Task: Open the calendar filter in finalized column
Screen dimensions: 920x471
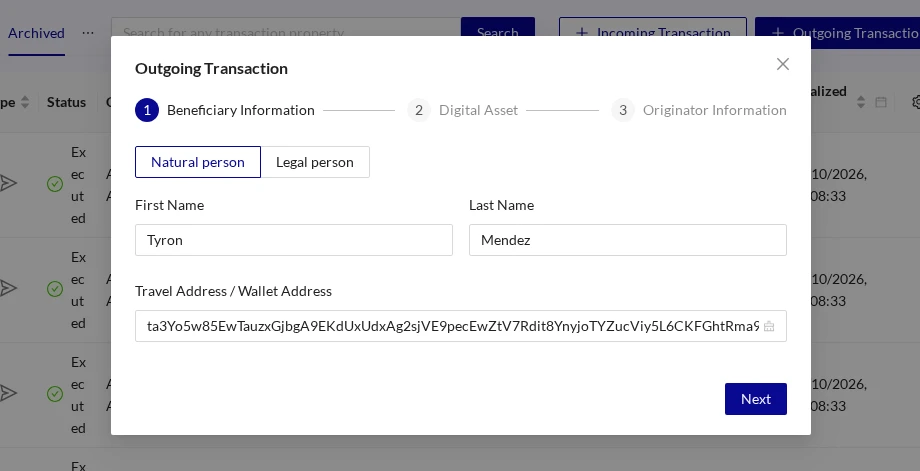Action: click(x=881, y=102)
